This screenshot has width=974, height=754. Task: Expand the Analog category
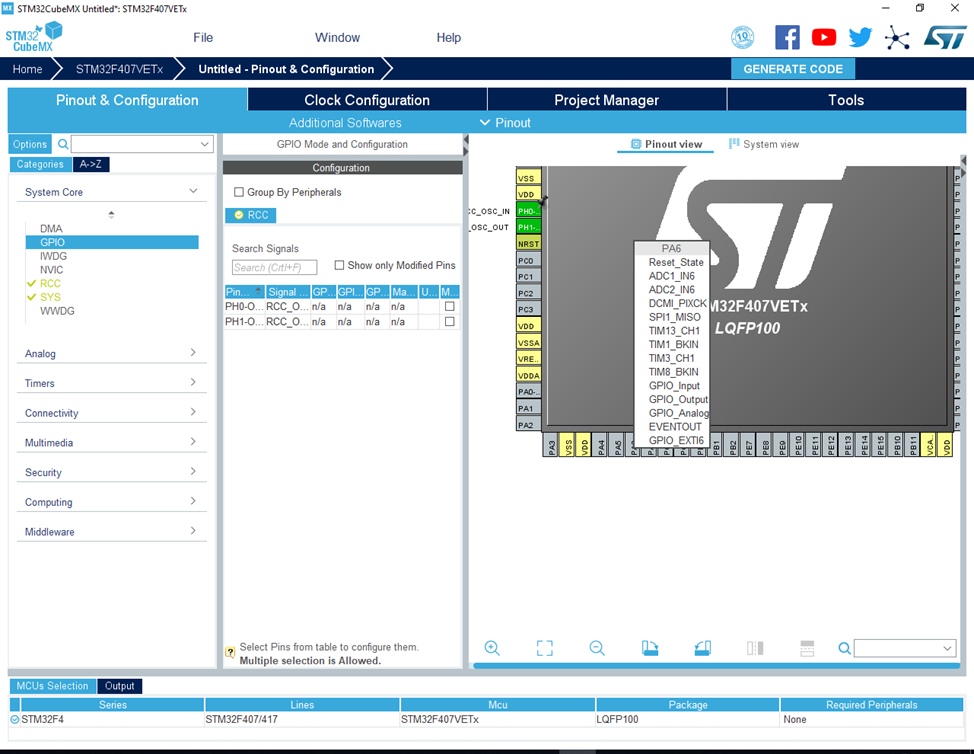[x=193, y=353]
